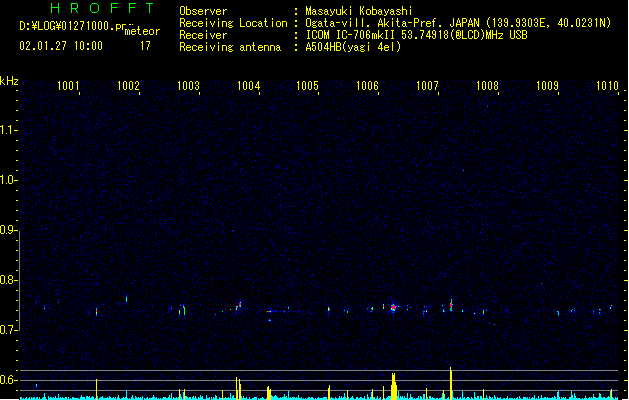Select observer name Masayuki Kobayashi
This screenshot has height=400, width=629.
click(x=359, y=11)
